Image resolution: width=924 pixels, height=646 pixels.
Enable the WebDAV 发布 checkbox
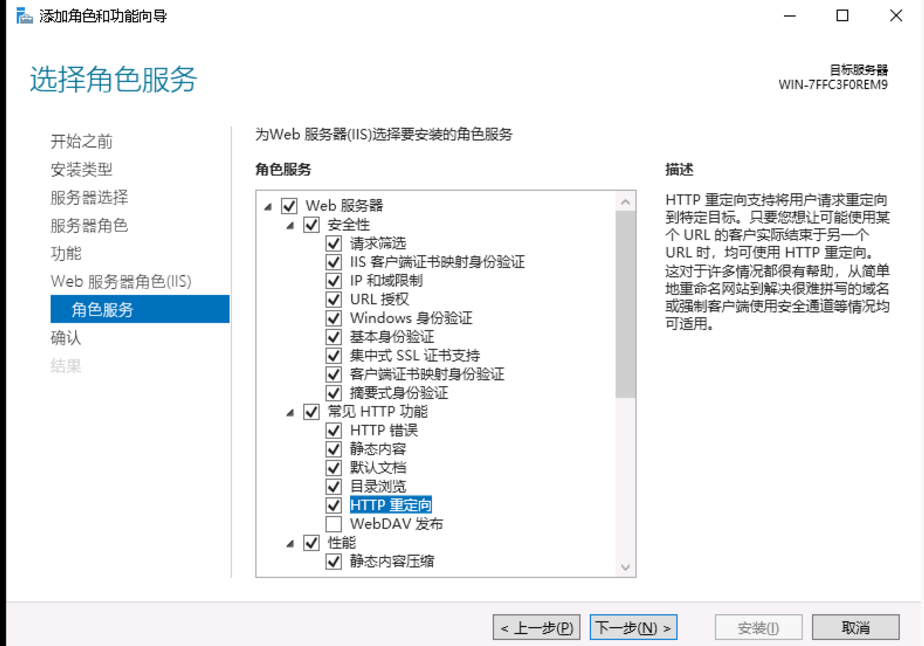334,524
